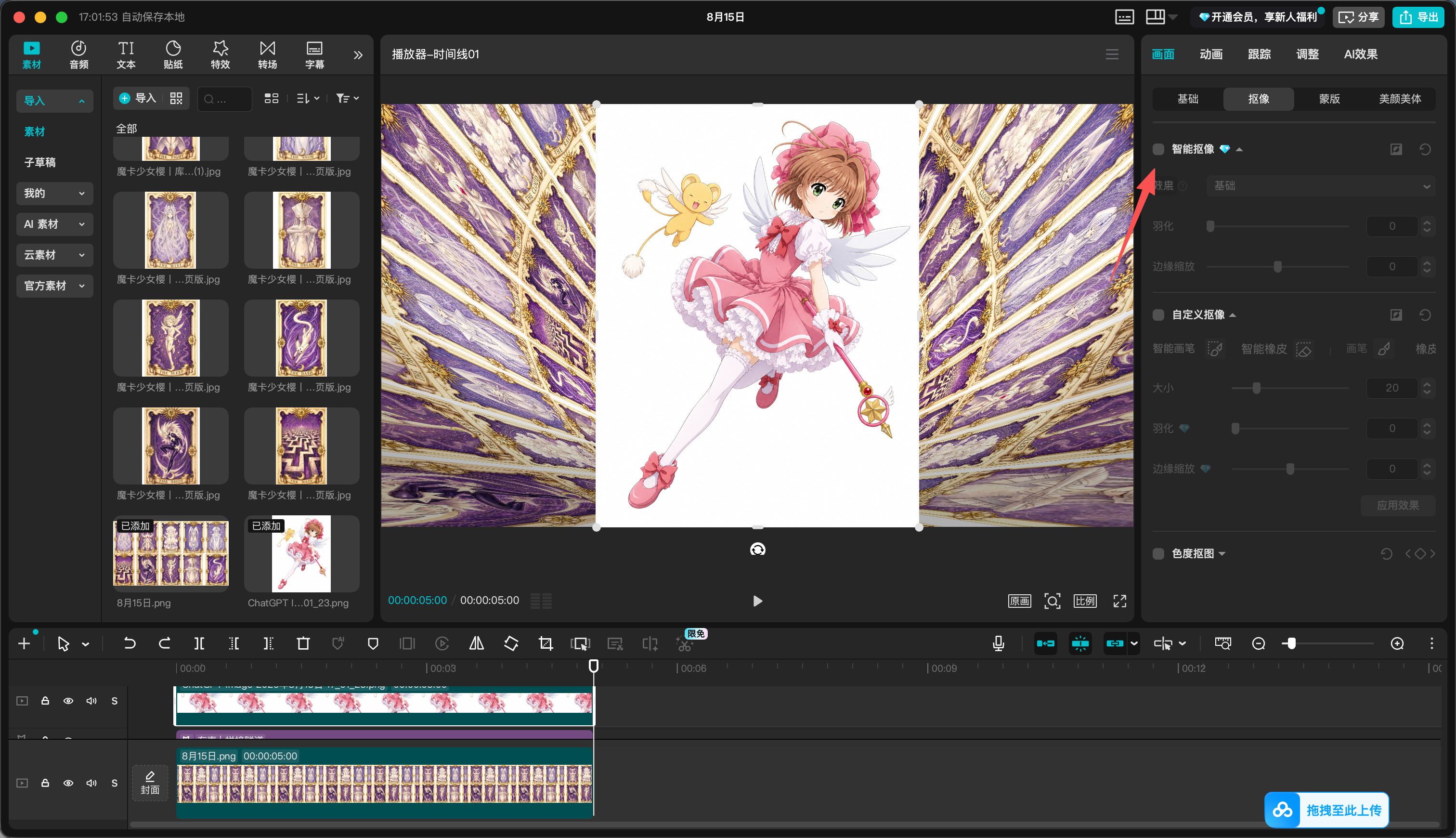Lock the bottom video track
Image resolution: width=1456 pixels, height=838 pixels.
(x=45, y=783)
